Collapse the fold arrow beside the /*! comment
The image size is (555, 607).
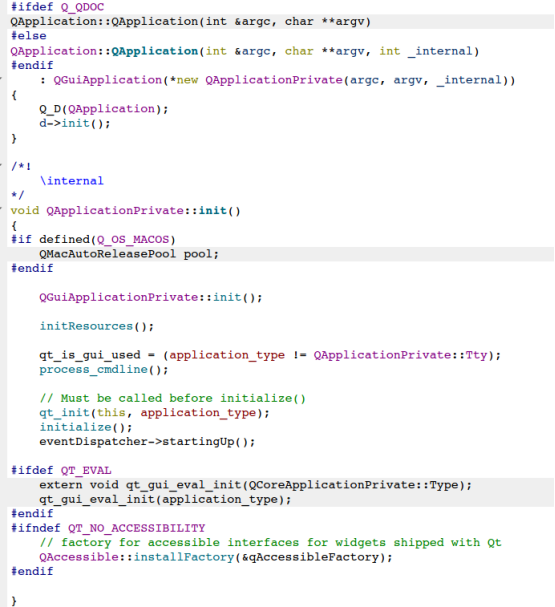pyautogui.click(x=1, y=166)
